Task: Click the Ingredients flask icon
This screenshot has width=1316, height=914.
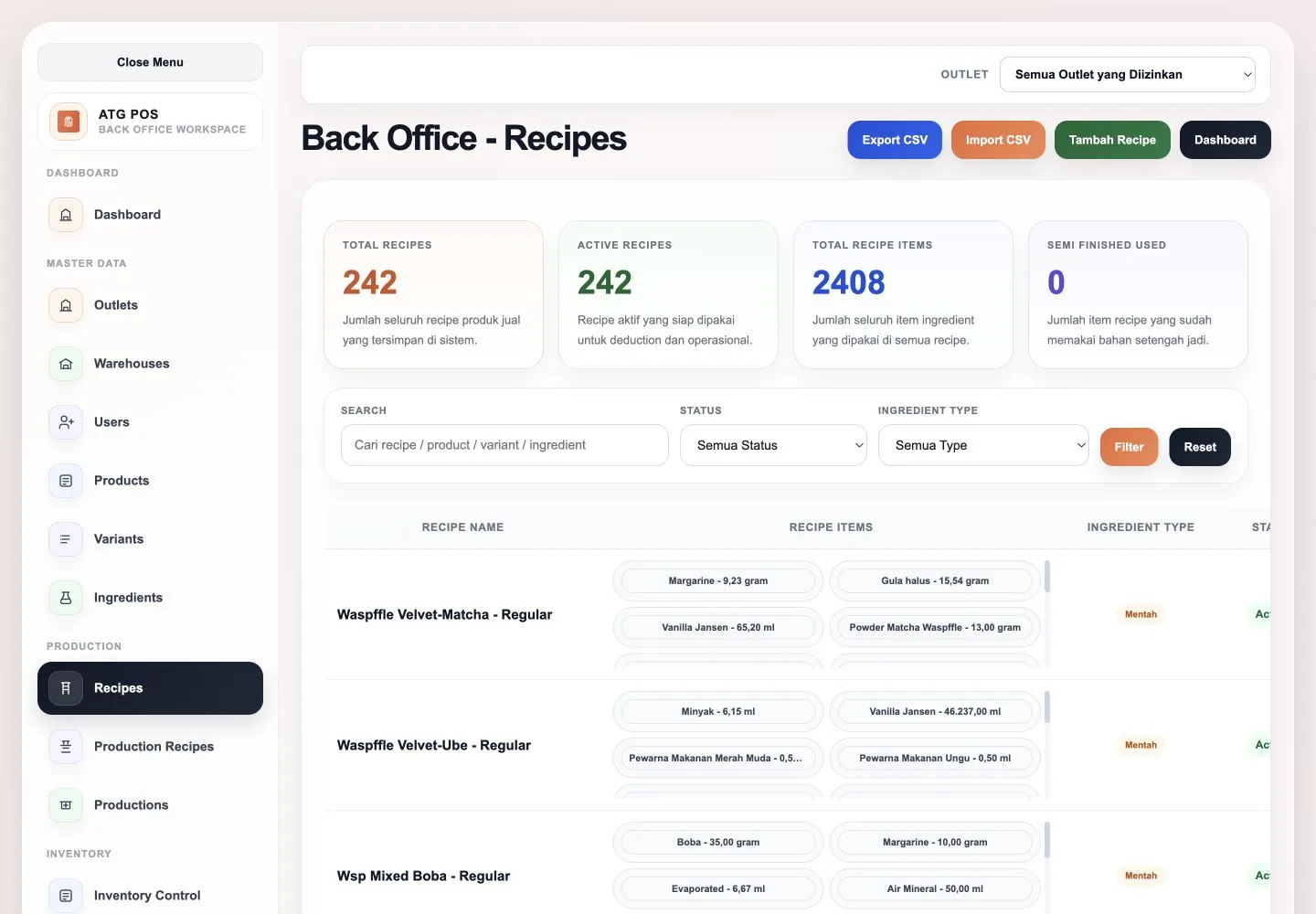Action: 66,598
